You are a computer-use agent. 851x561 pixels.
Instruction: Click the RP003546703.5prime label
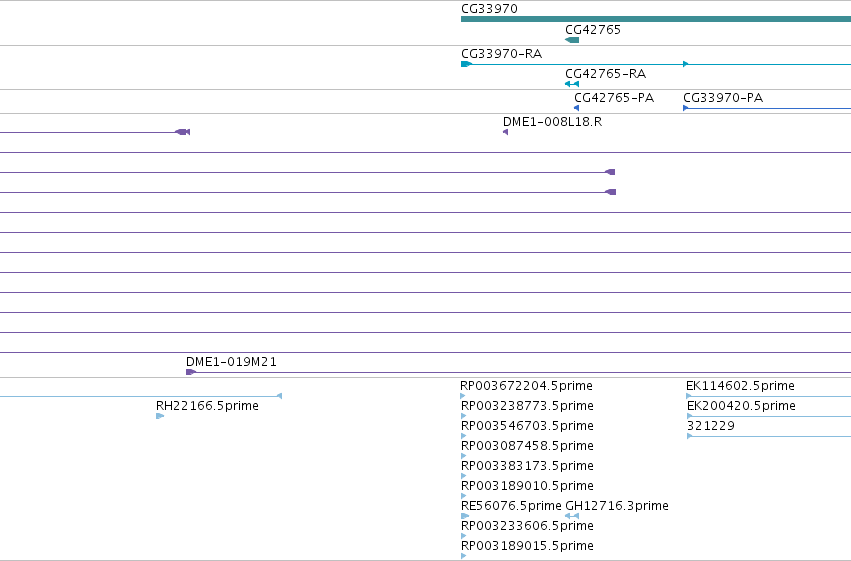527,426
